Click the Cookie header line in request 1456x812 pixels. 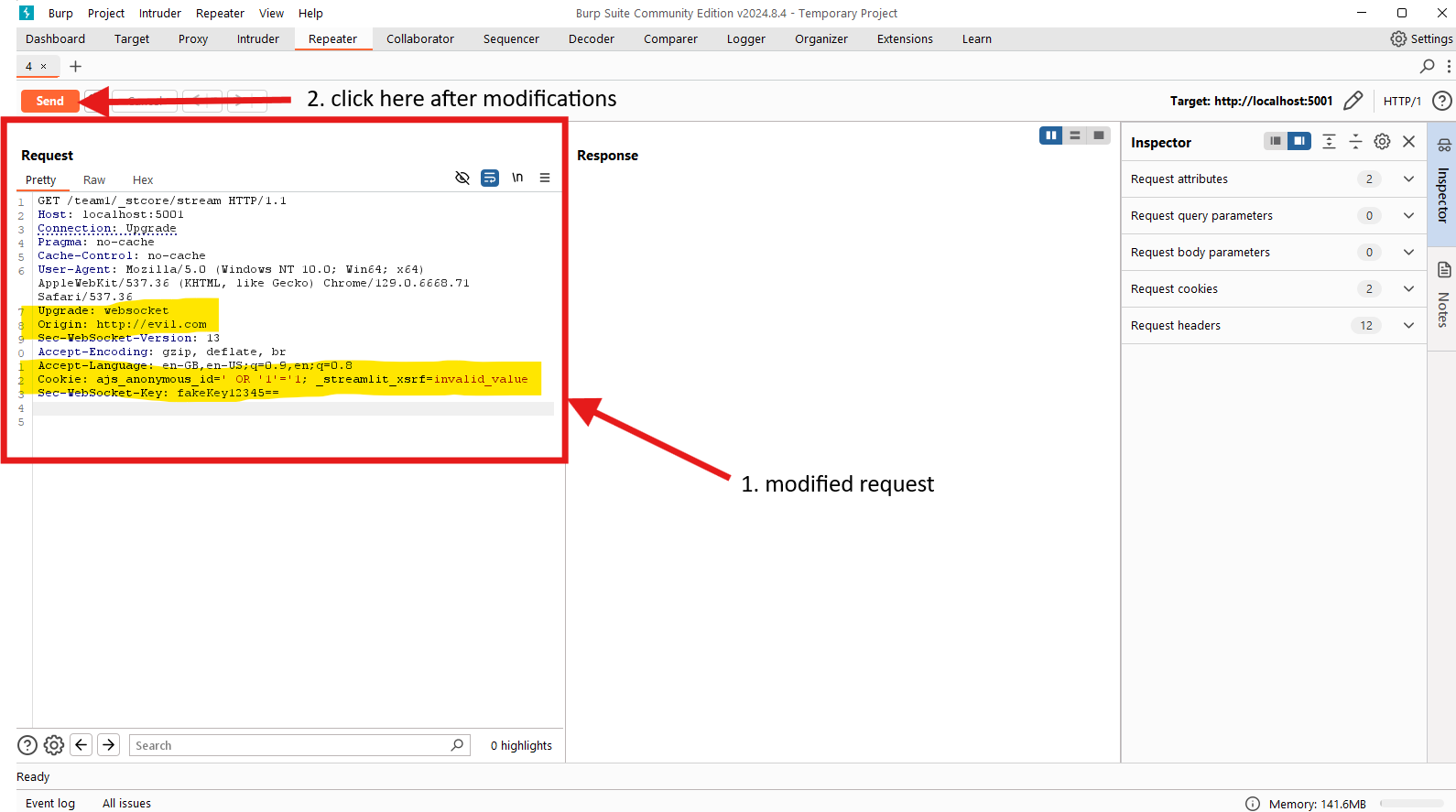tap(283, 379)
